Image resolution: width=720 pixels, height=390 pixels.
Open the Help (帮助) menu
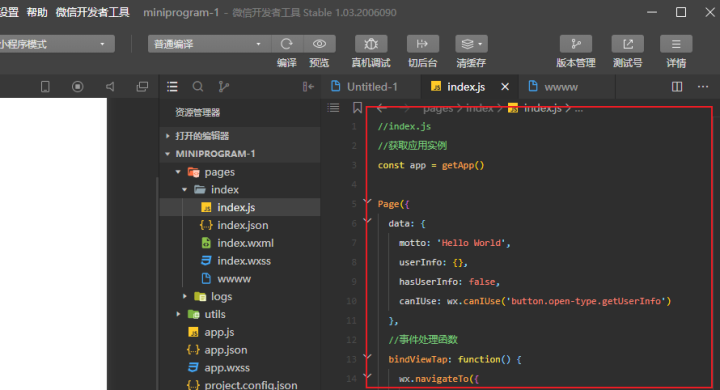37,12
